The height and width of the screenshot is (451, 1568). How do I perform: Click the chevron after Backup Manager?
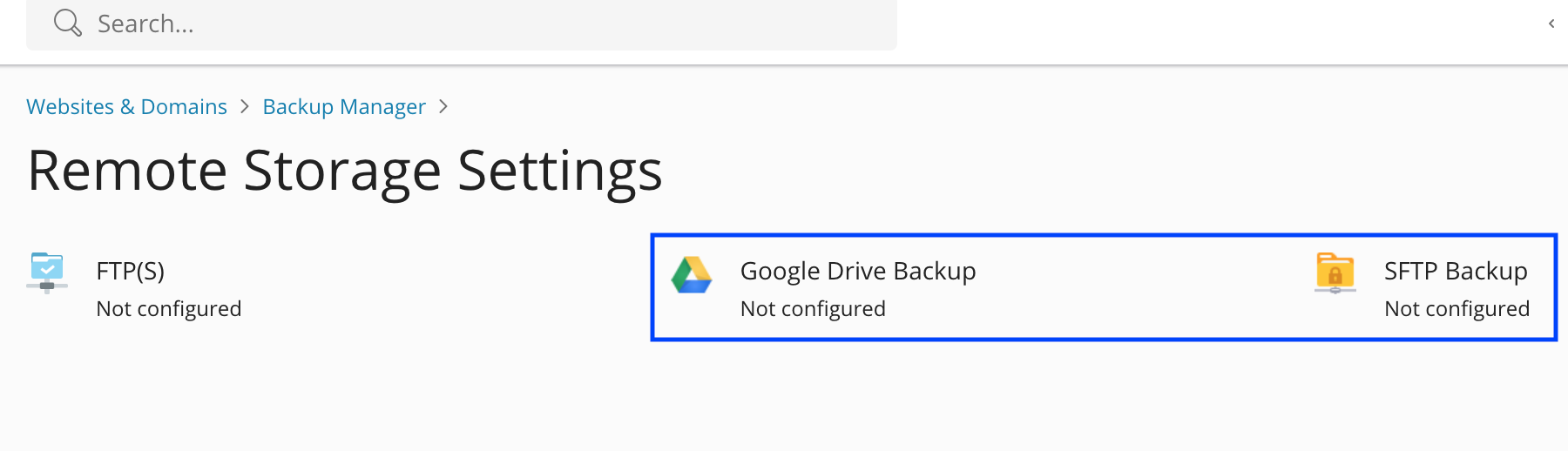443,106
